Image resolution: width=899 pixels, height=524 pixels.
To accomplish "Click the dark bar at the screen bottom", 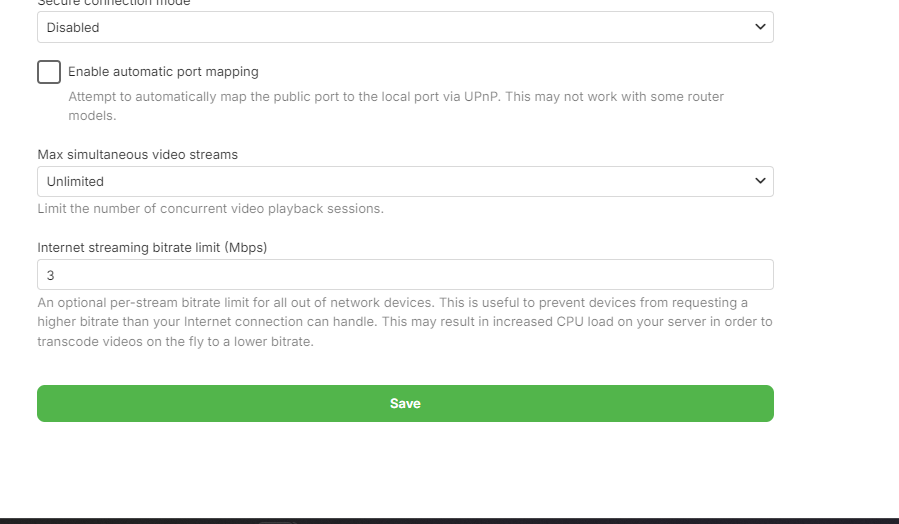I will [449, 520].
